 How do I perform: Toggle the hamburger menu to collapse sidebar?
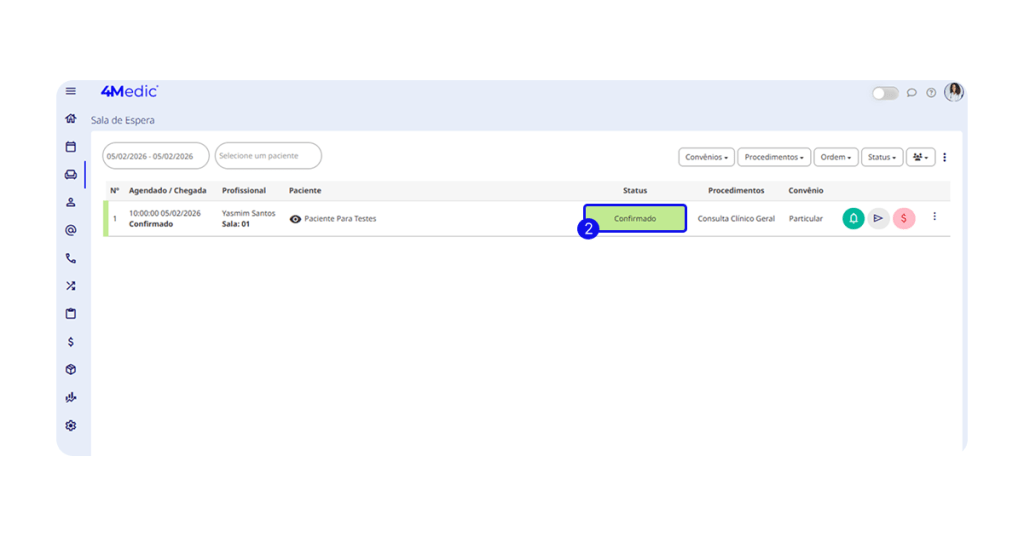[71, 91]
